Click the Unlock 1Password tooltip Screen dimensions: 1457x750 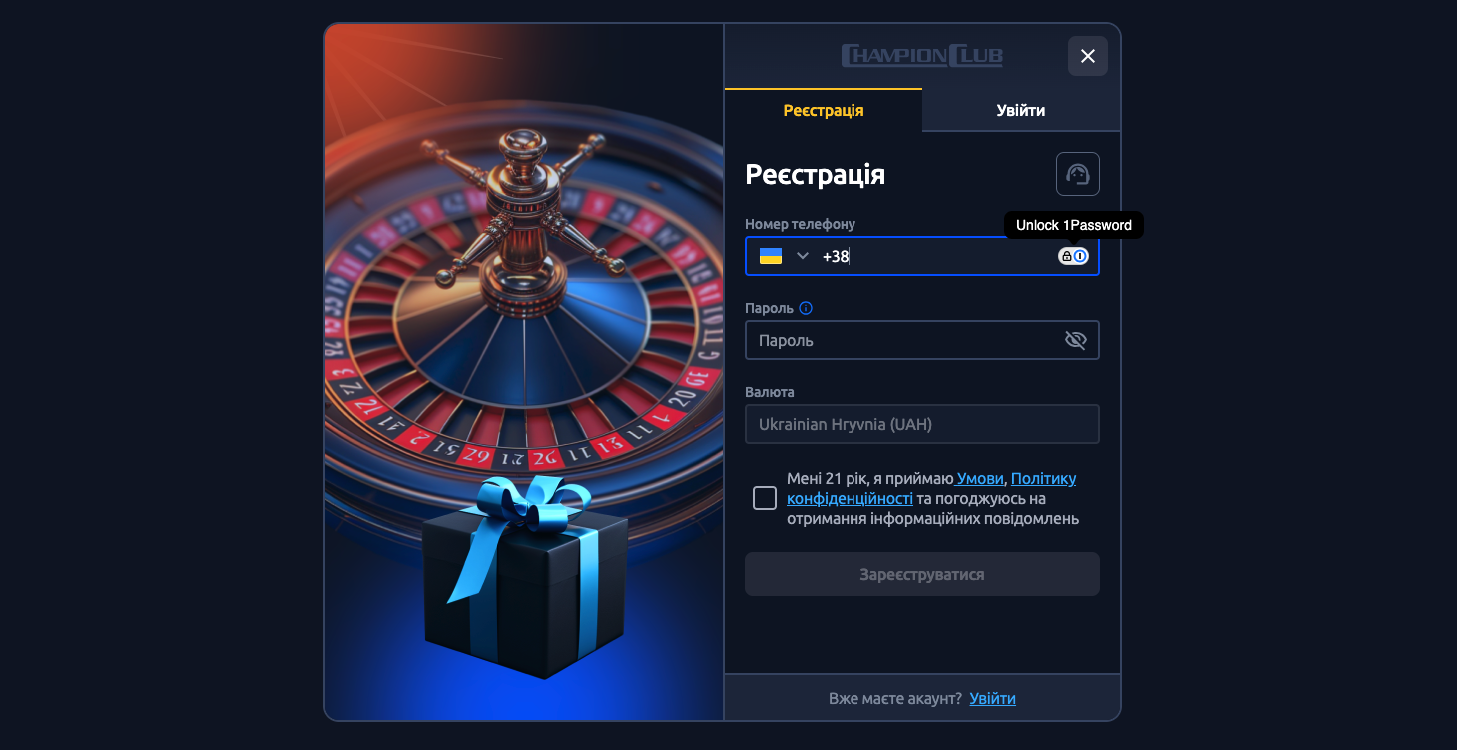coord(1074,225)
